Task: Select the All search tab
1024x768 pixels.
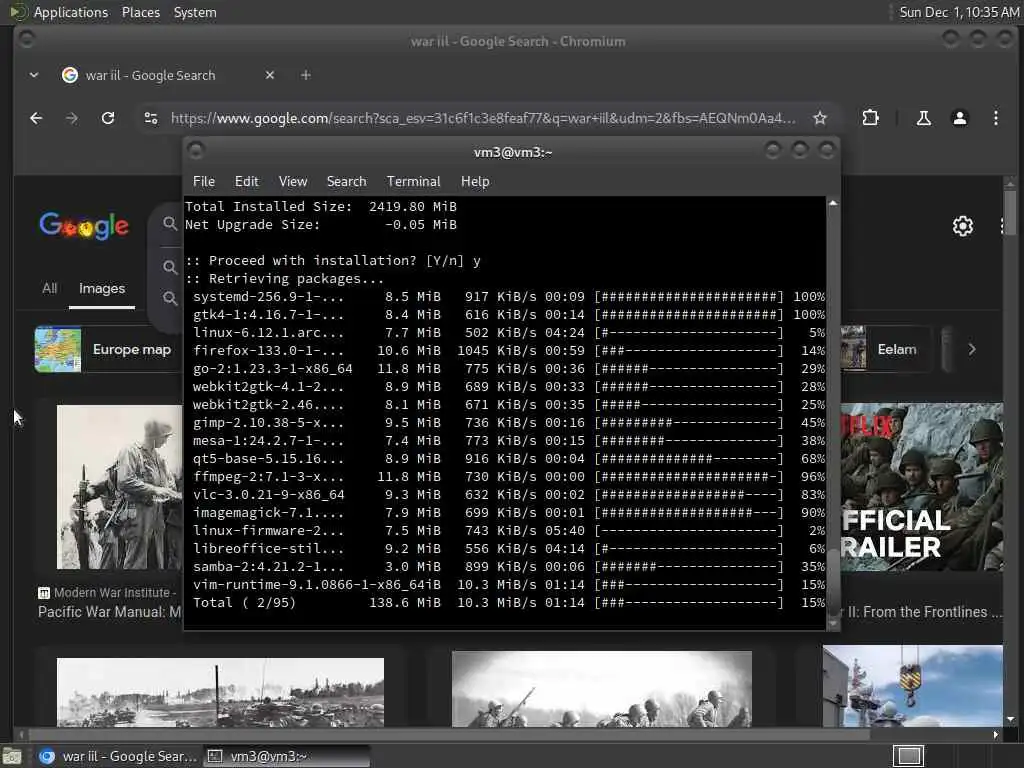Action: tap(50, 288)
